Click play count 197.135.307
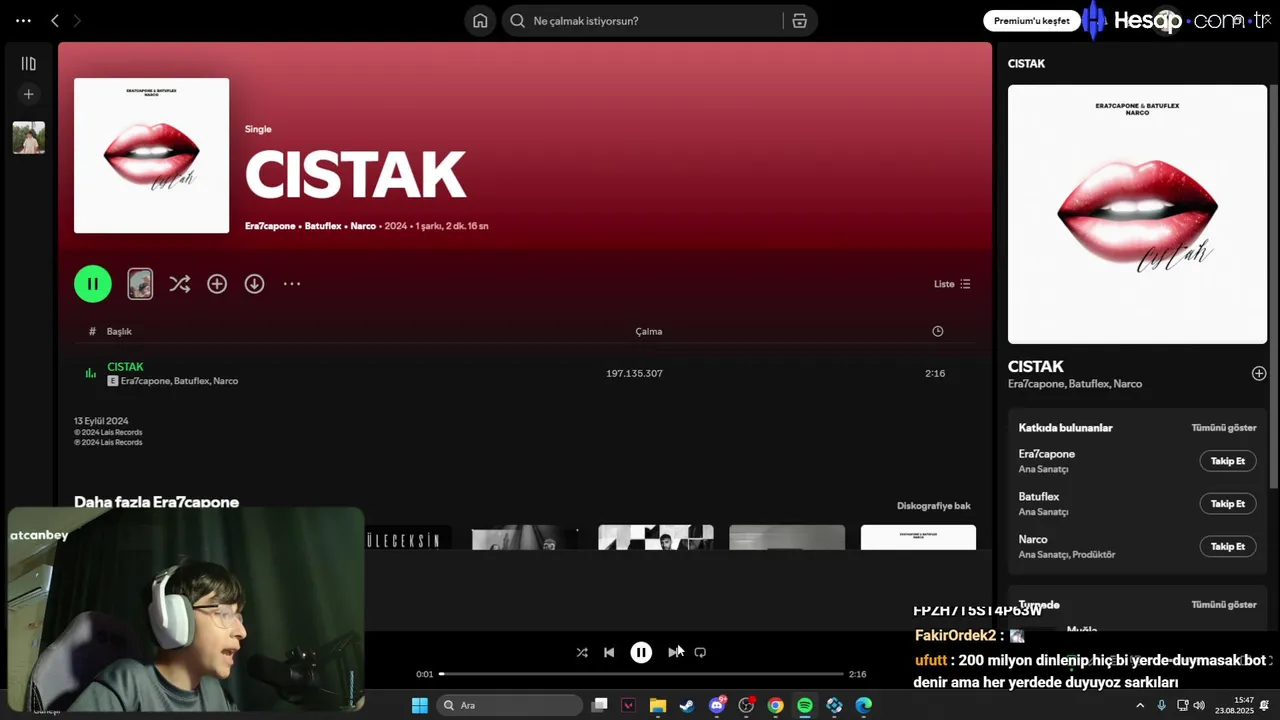Screen dimensions: 1280x720 634,373
